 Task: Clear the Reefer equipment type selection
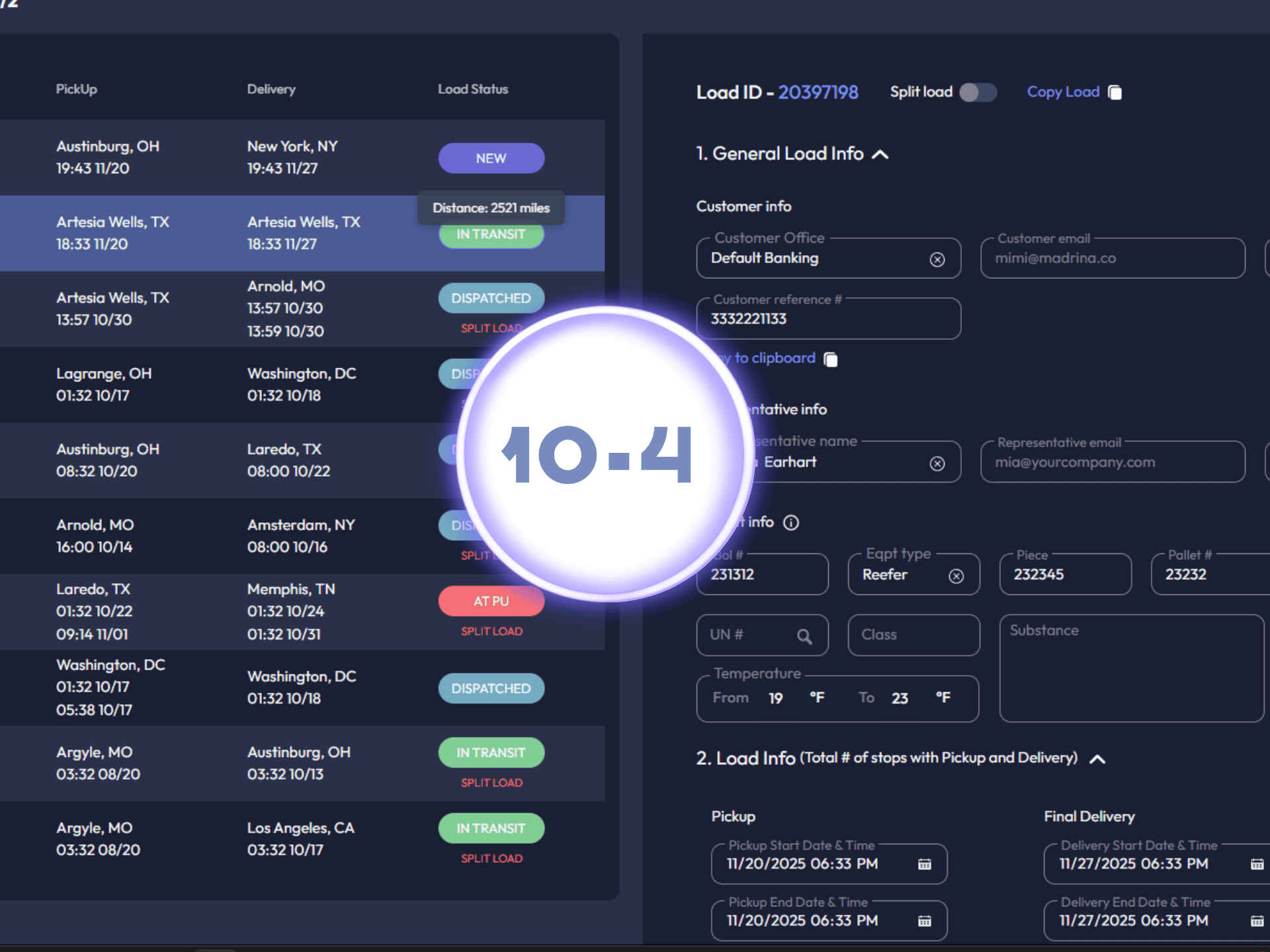[956, 576]
